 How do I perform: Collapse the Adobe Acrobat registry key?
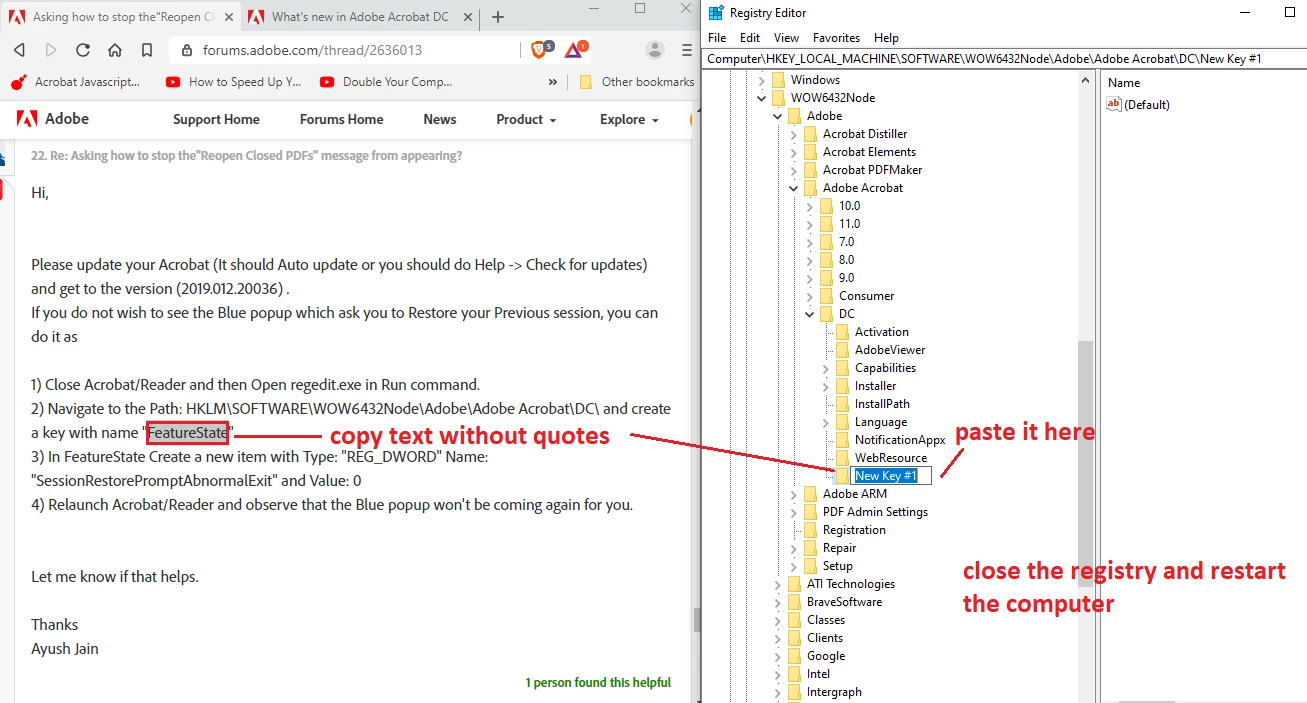(x=794, y=188)
